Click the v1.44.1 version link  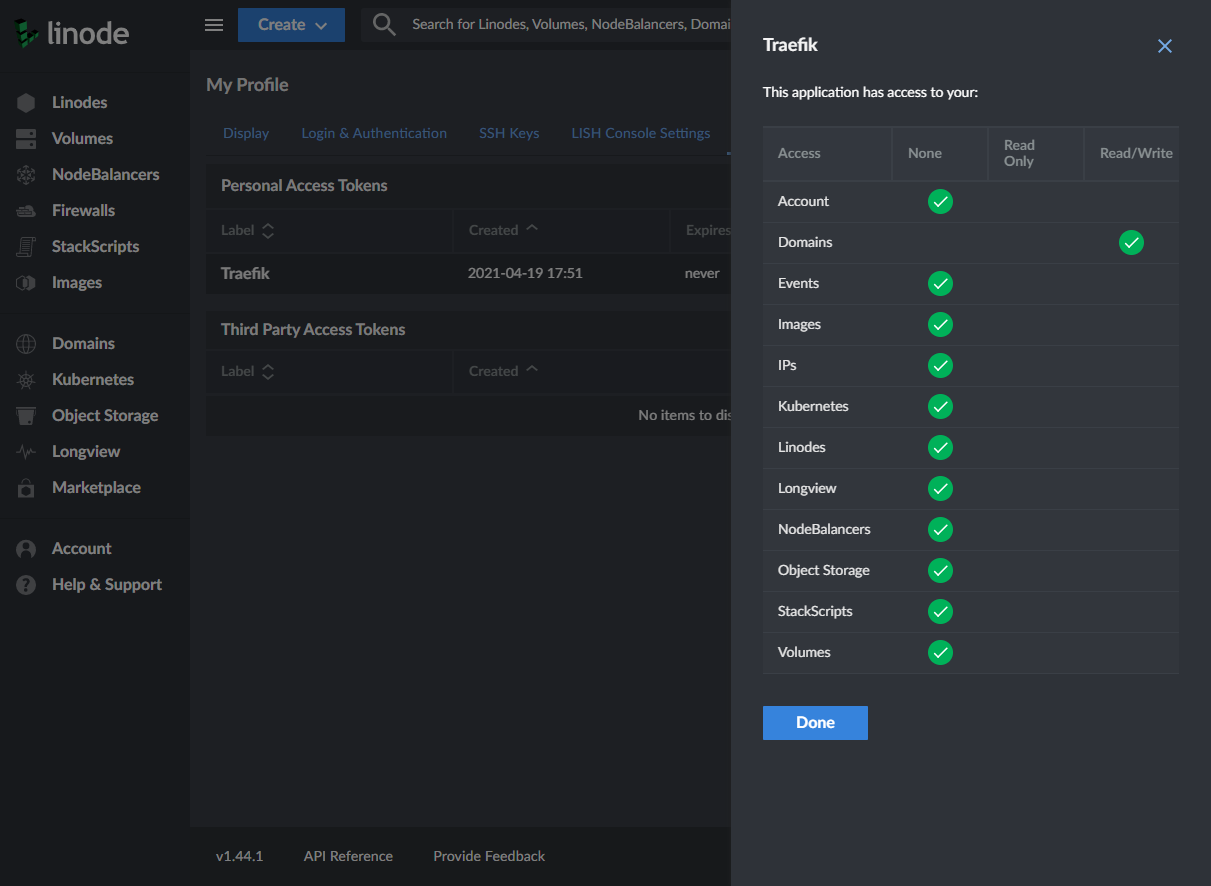(239, 856)
